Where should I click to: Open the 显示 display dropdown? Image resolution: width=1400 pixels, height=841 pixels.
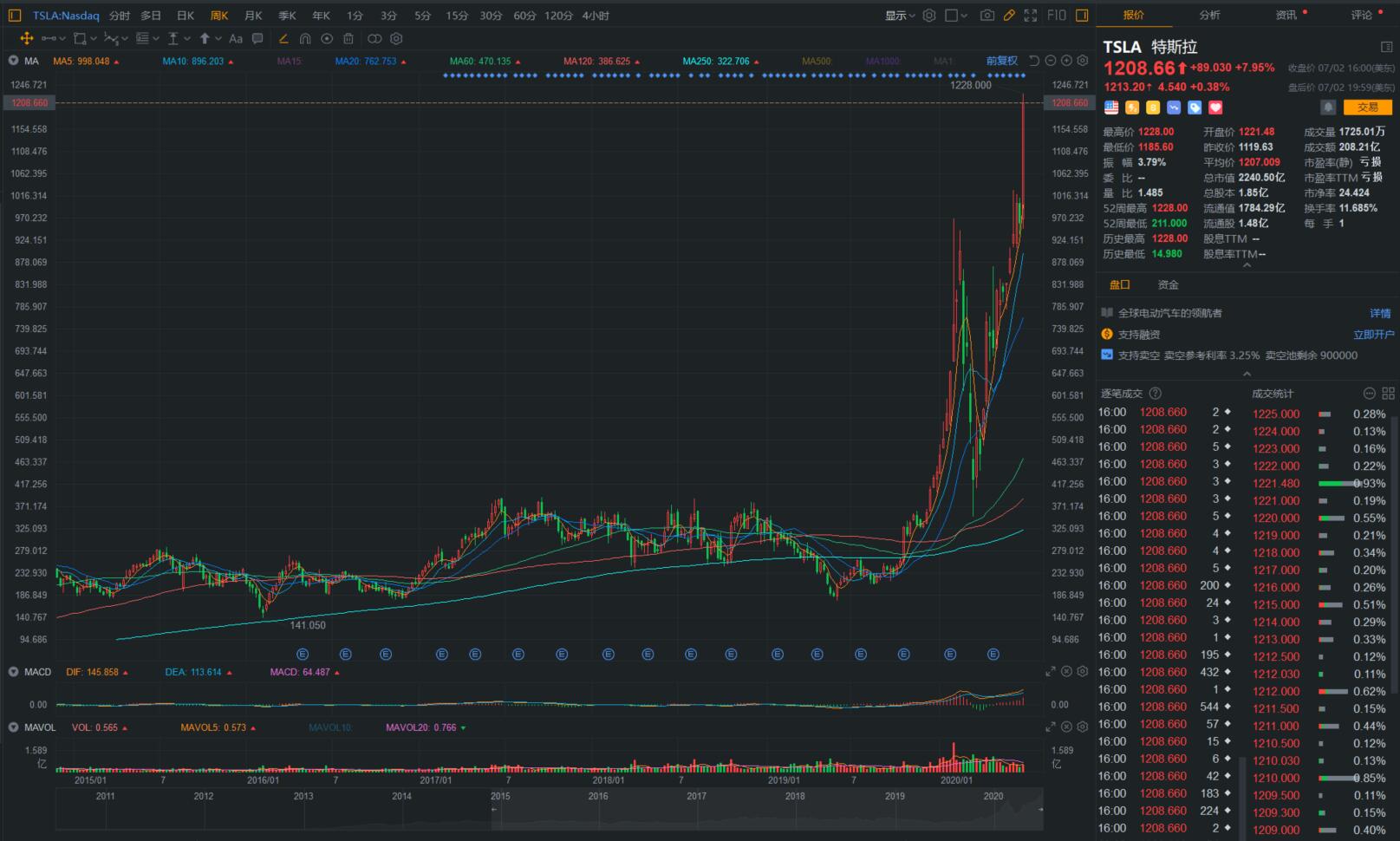coord(900,16)
